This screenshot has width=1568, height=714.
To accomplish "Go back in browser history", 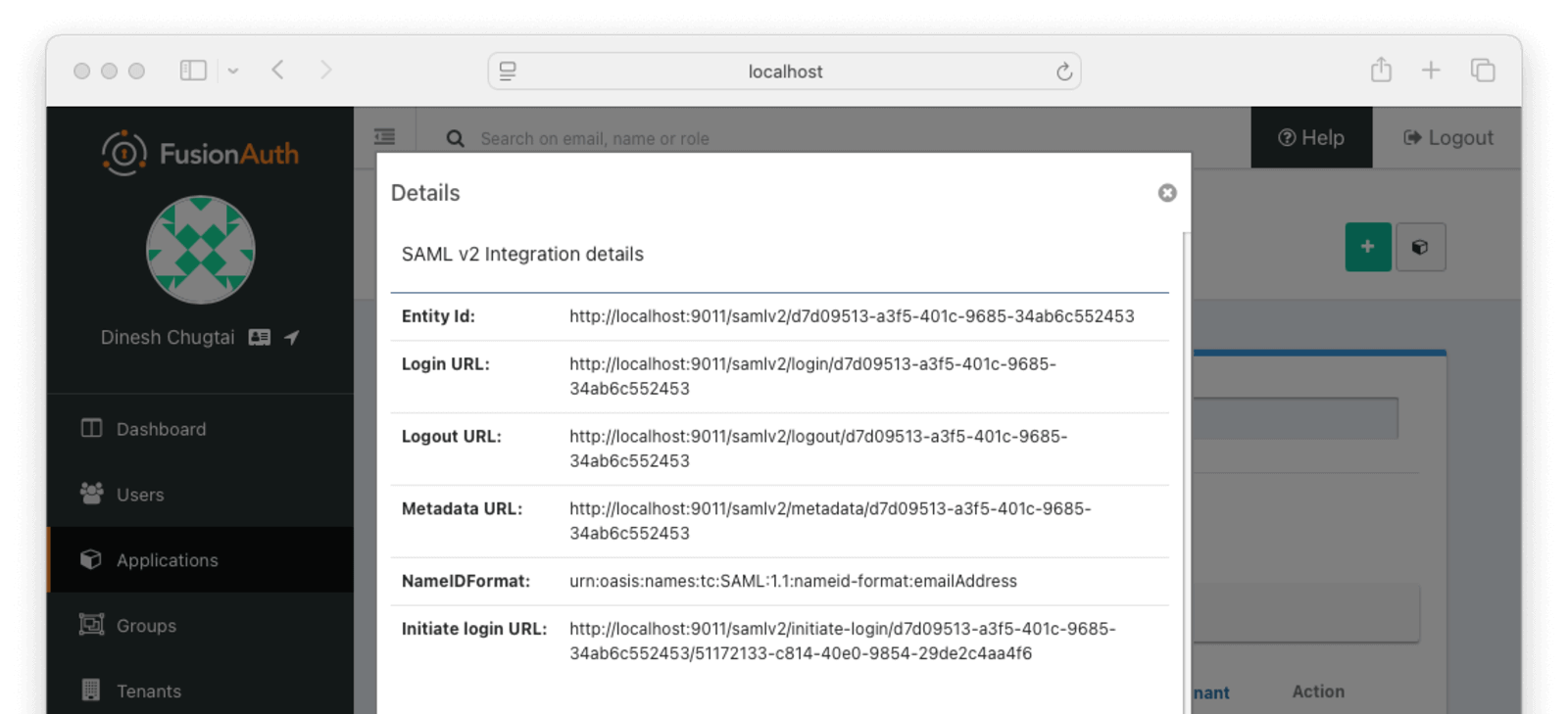I will [x=278, y=70].
